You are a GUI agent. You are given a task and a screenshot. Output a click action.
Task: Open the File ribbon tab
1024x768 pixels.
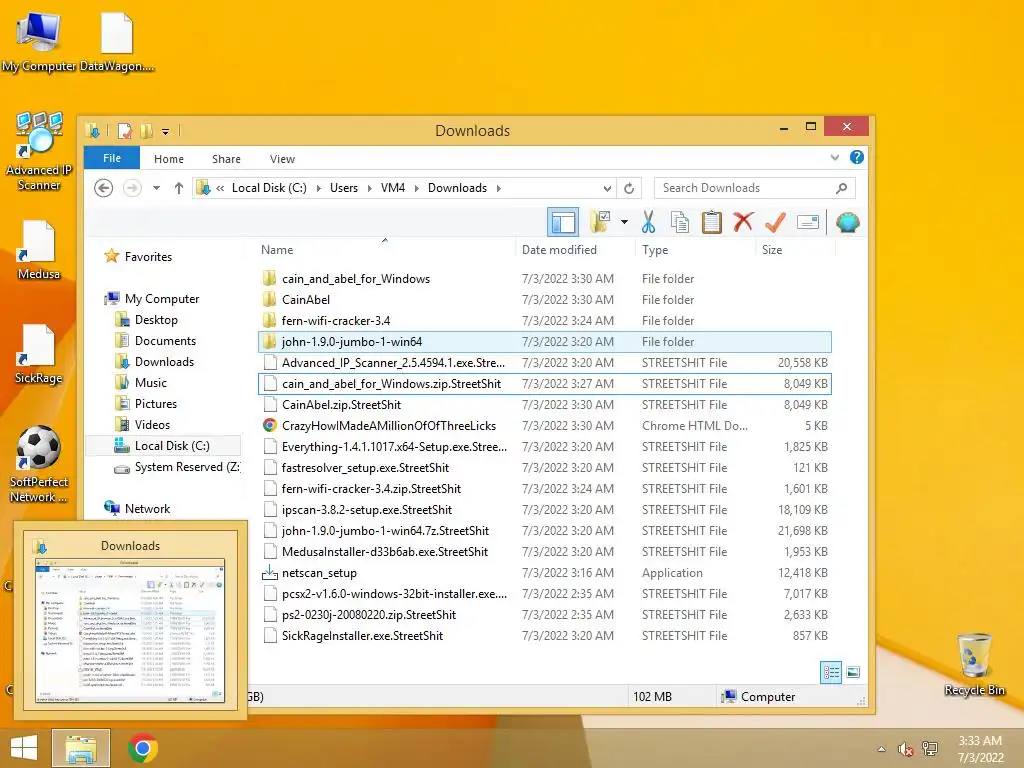pyautogui.click(x=112, y=158)
